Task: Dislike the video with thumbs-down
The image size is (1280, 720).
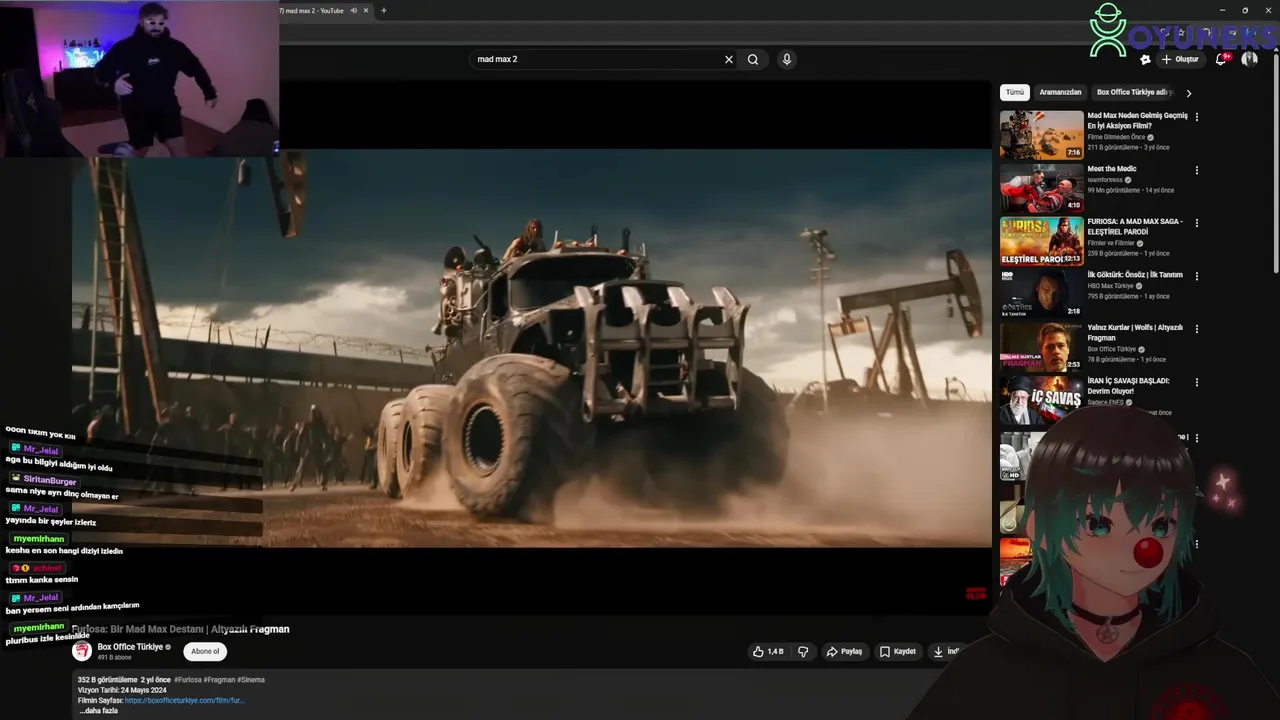Action: point(803,651)
